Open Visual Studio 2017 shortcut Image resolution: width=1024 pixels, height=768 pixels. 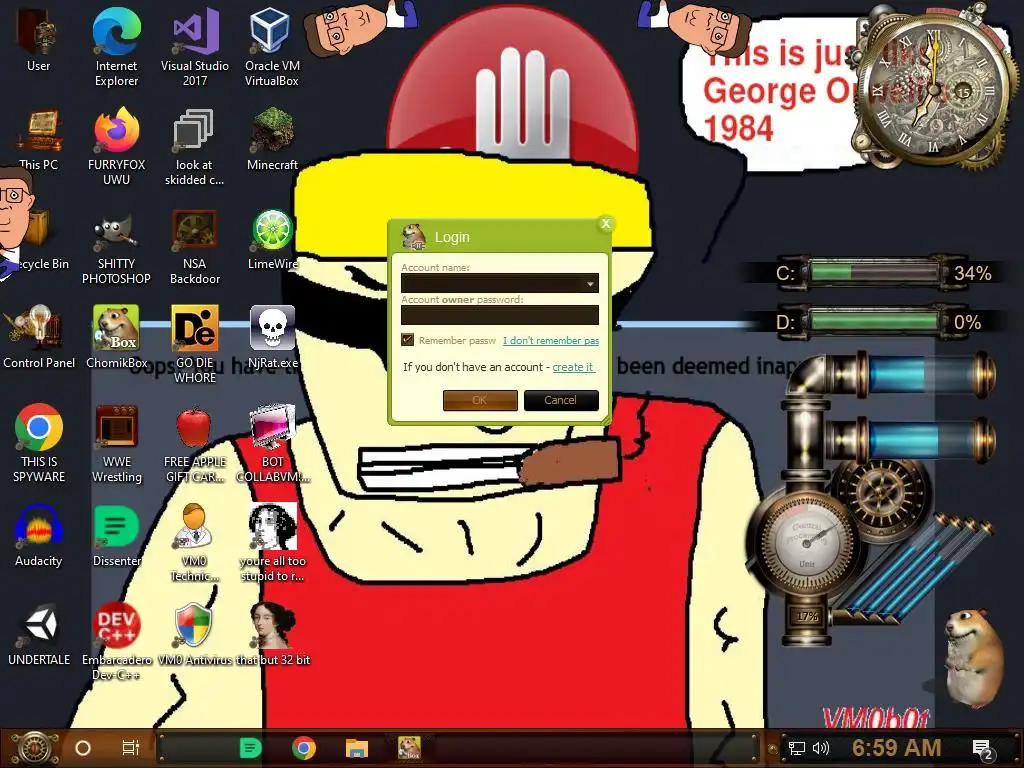point(195,47)
